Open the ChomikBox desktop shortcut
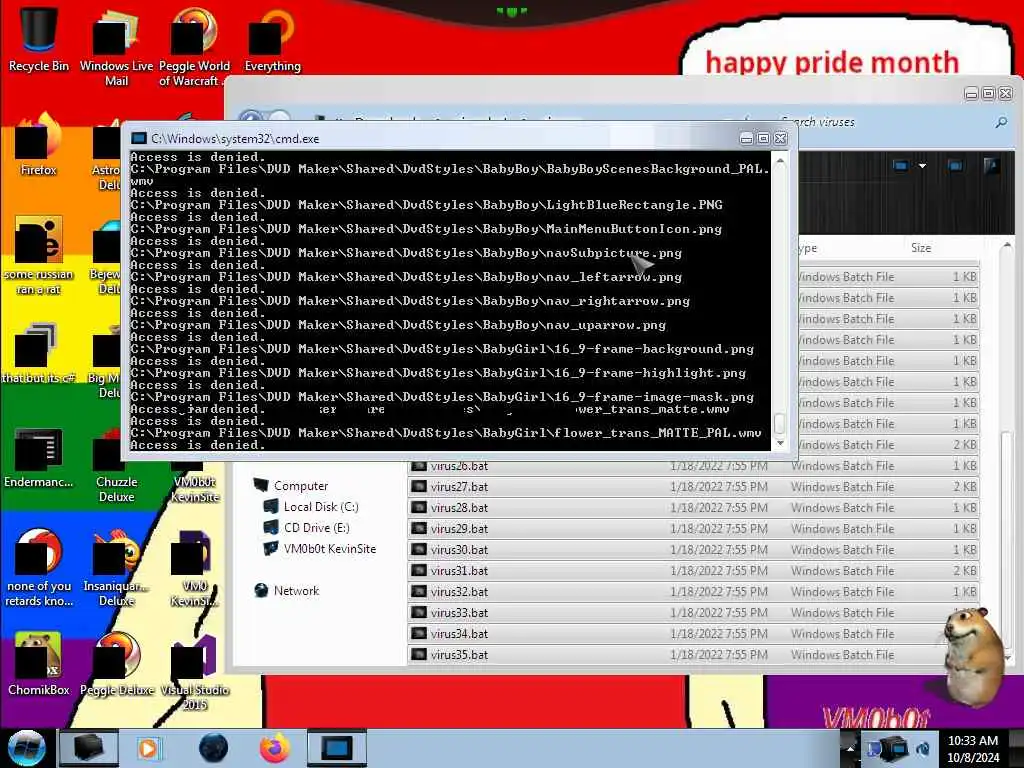 point(39,665)
